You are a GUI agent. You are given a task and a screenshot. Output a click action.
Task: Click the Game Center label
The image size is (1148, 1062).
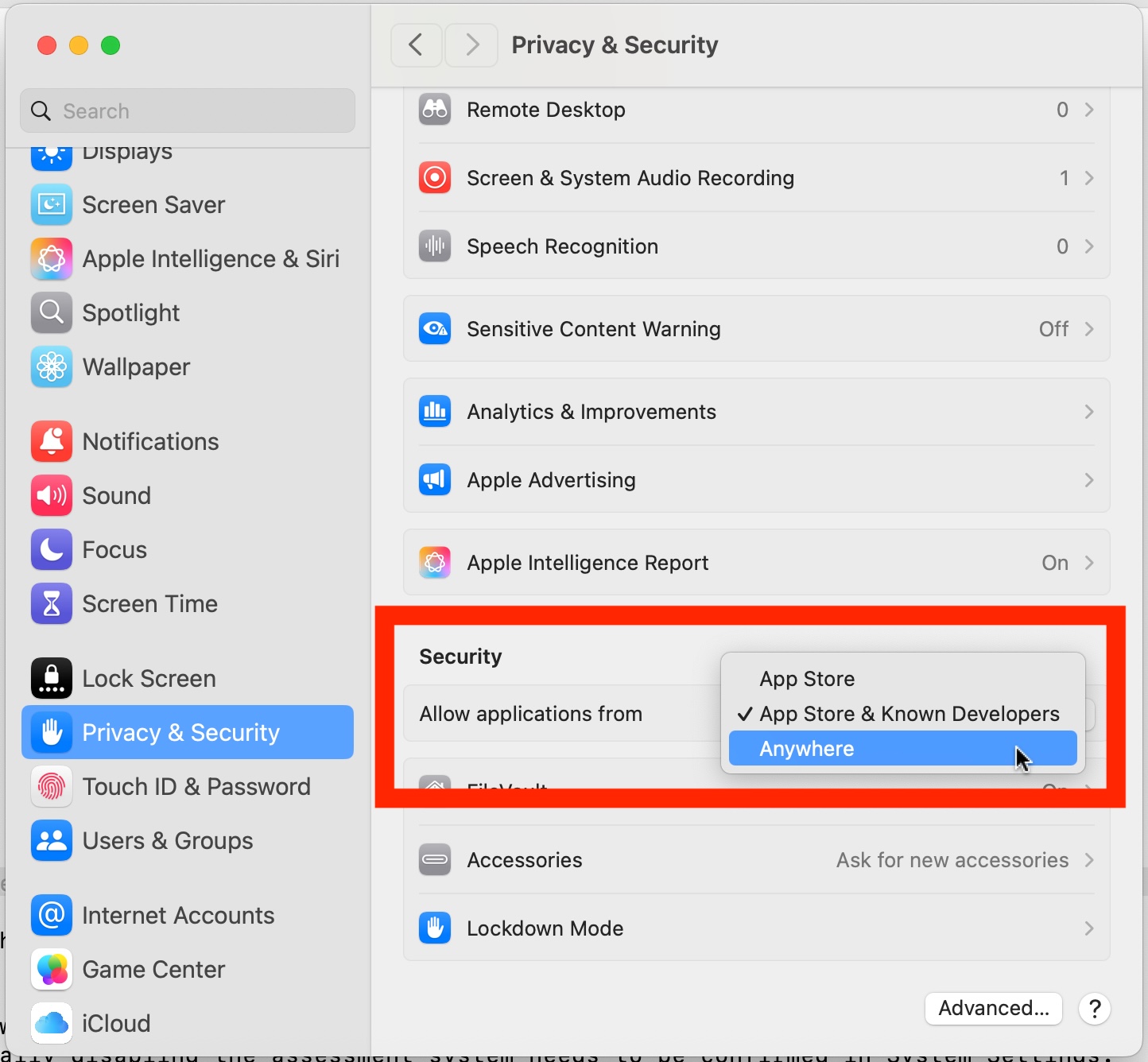coord(153,970)
